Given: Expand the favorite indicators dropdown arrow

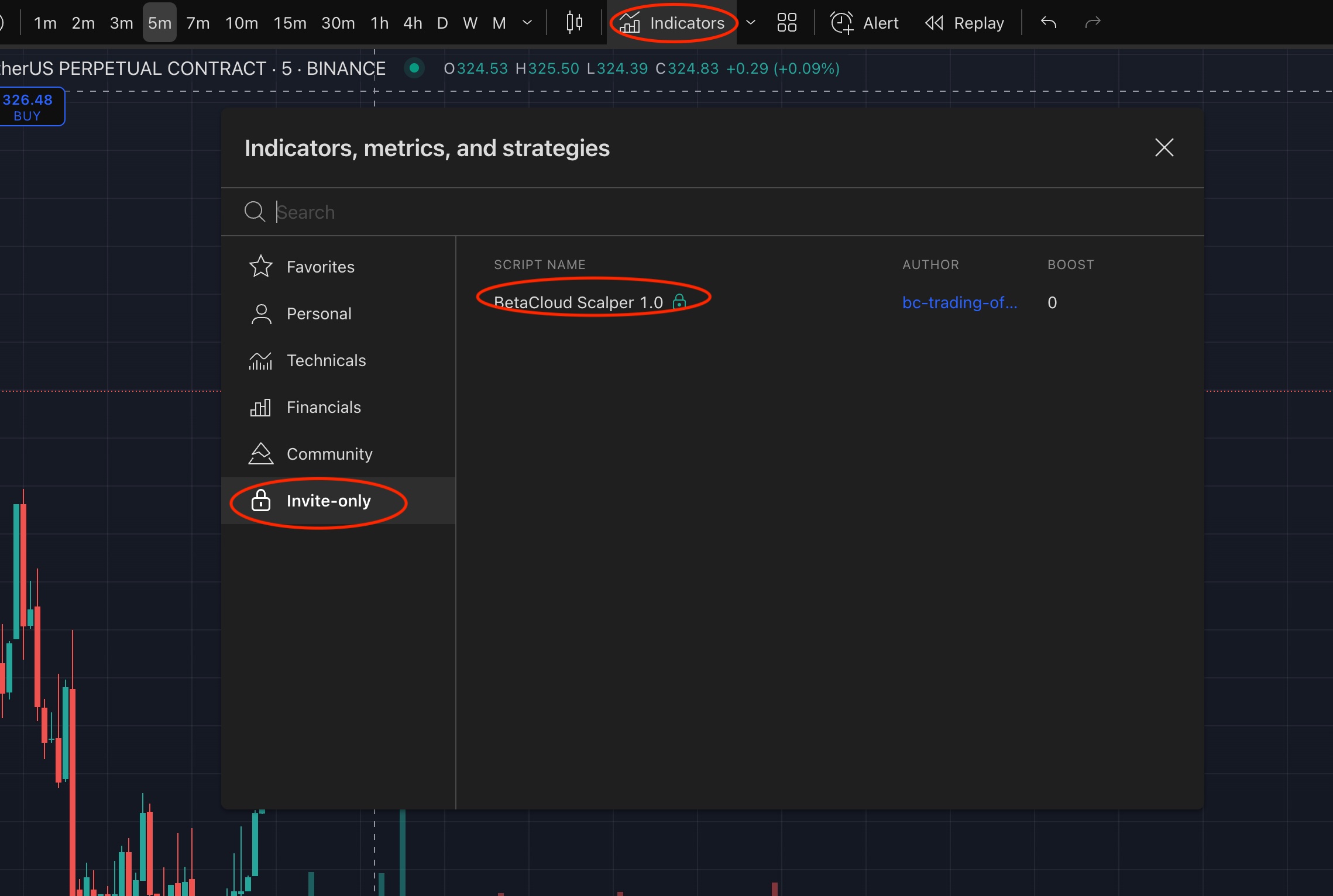Looking at the screenshot, I should pos(751,23).
